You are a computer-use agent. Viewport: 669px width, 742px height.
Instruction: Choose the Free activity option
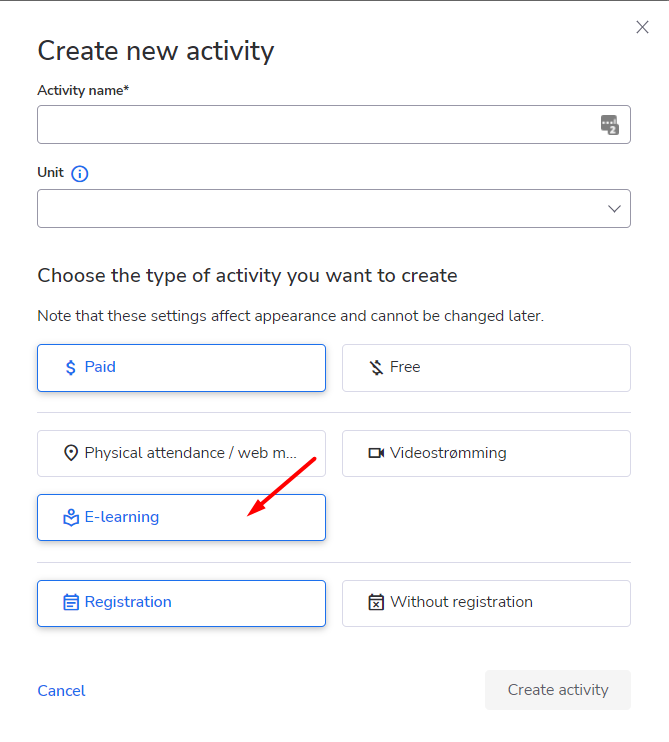coord(486,368)
